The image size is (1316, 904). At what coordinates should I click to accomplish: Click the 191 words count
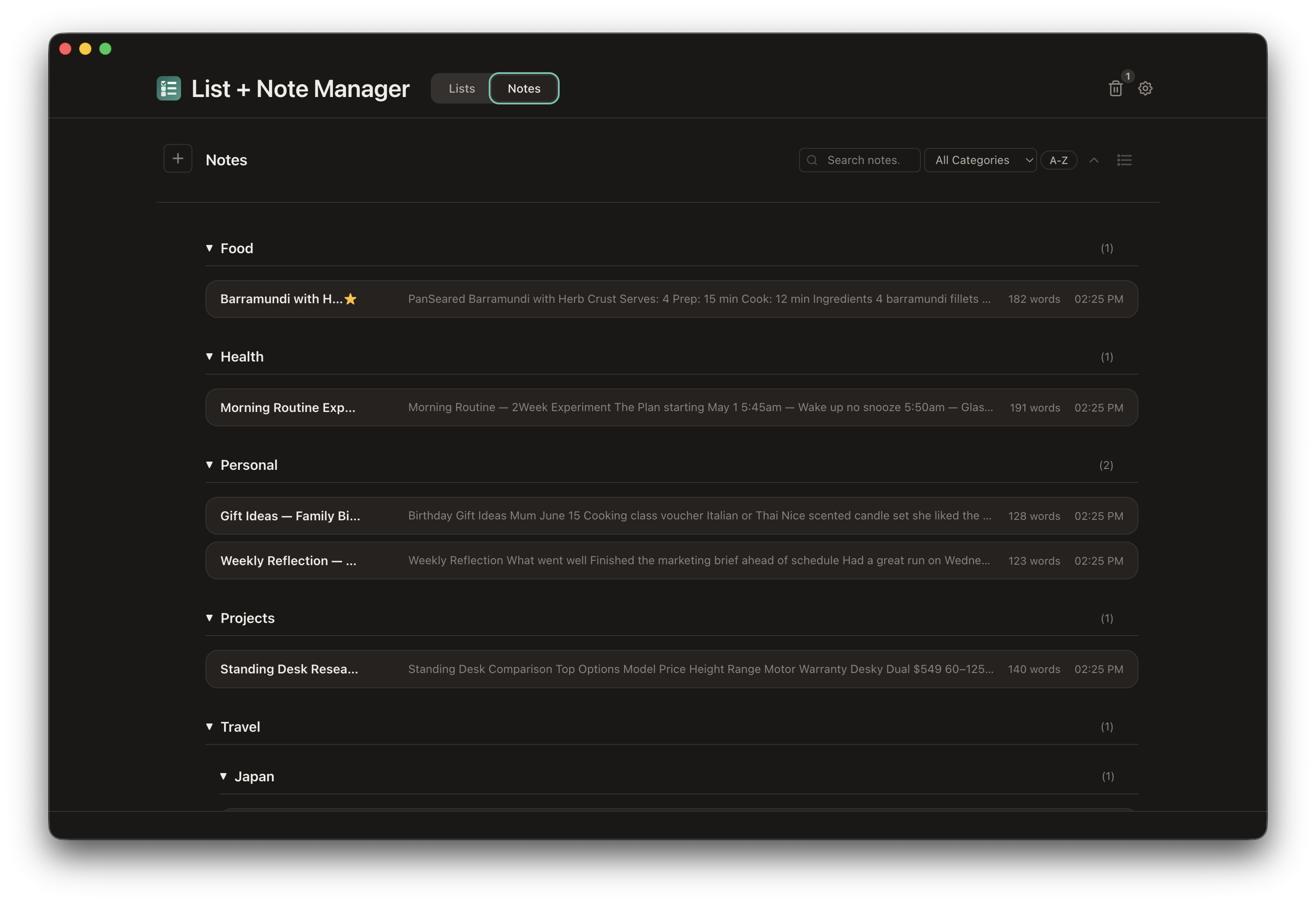1034,408
